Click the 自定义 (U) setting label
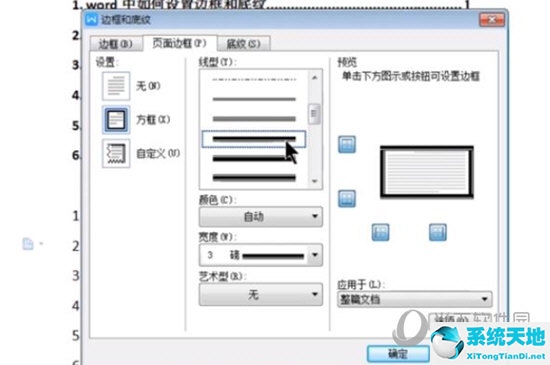The image size is (550, 365). point(158,153)
